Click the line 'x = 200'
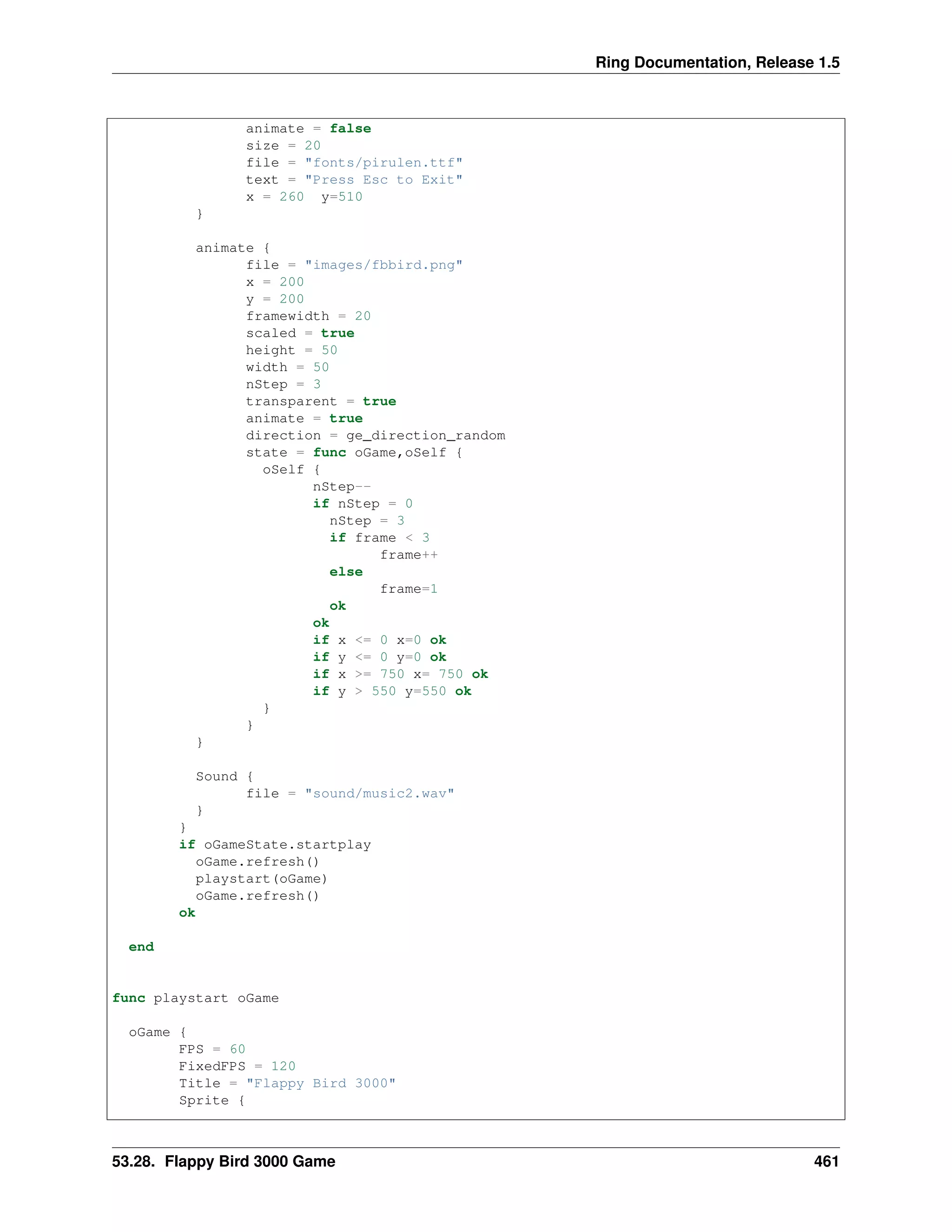 click(275, 282)
